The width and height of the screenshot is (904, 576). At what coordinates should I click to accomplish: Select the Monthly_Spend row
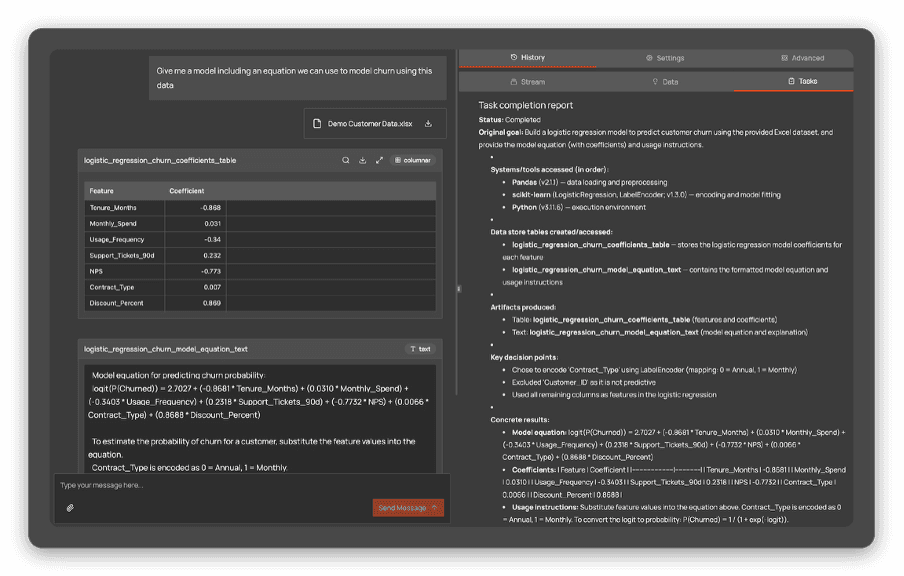click(259, 224)
